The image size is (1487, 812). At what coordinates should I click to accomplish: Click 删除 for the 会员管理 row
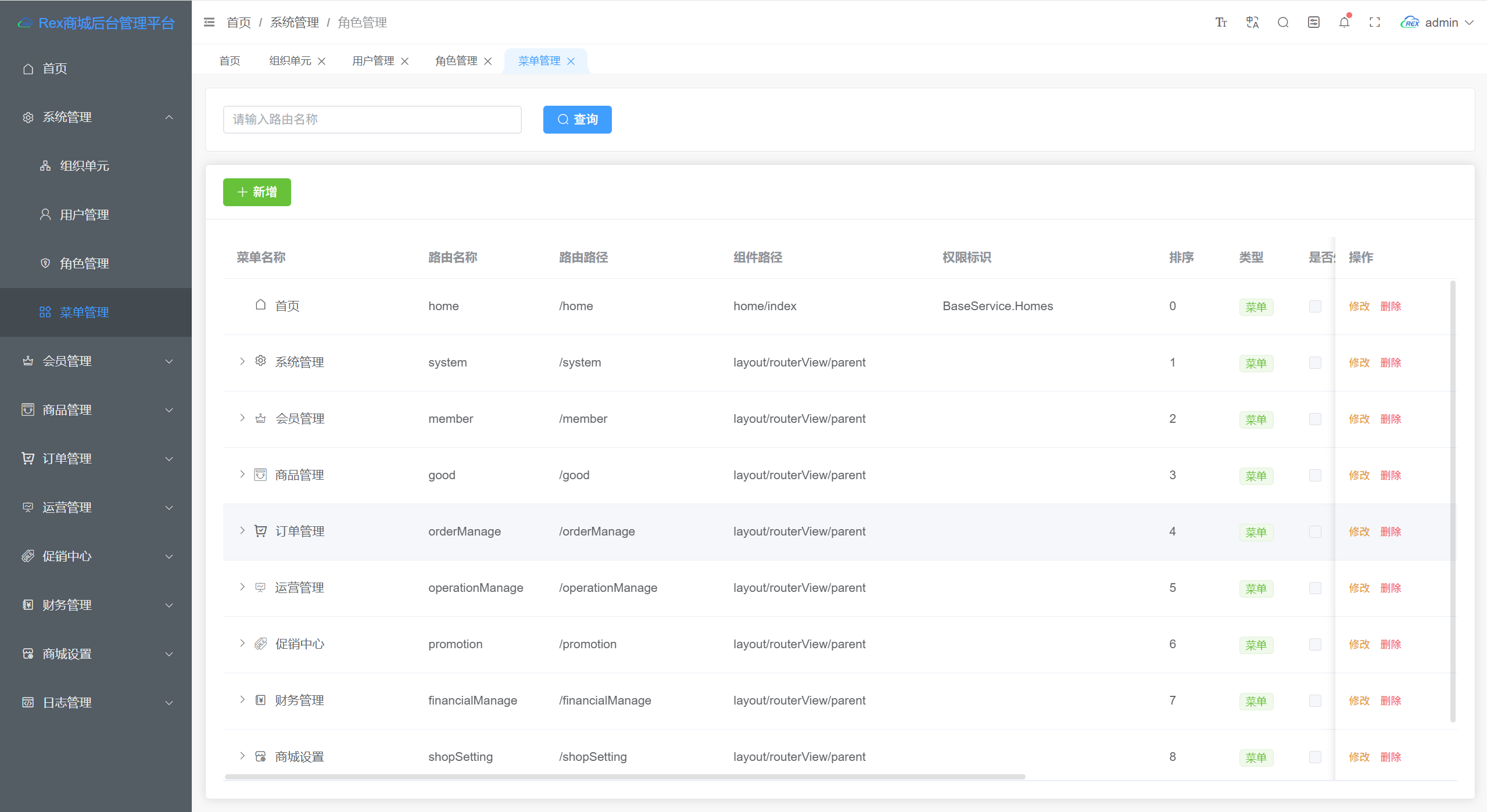click(1391, 419)
